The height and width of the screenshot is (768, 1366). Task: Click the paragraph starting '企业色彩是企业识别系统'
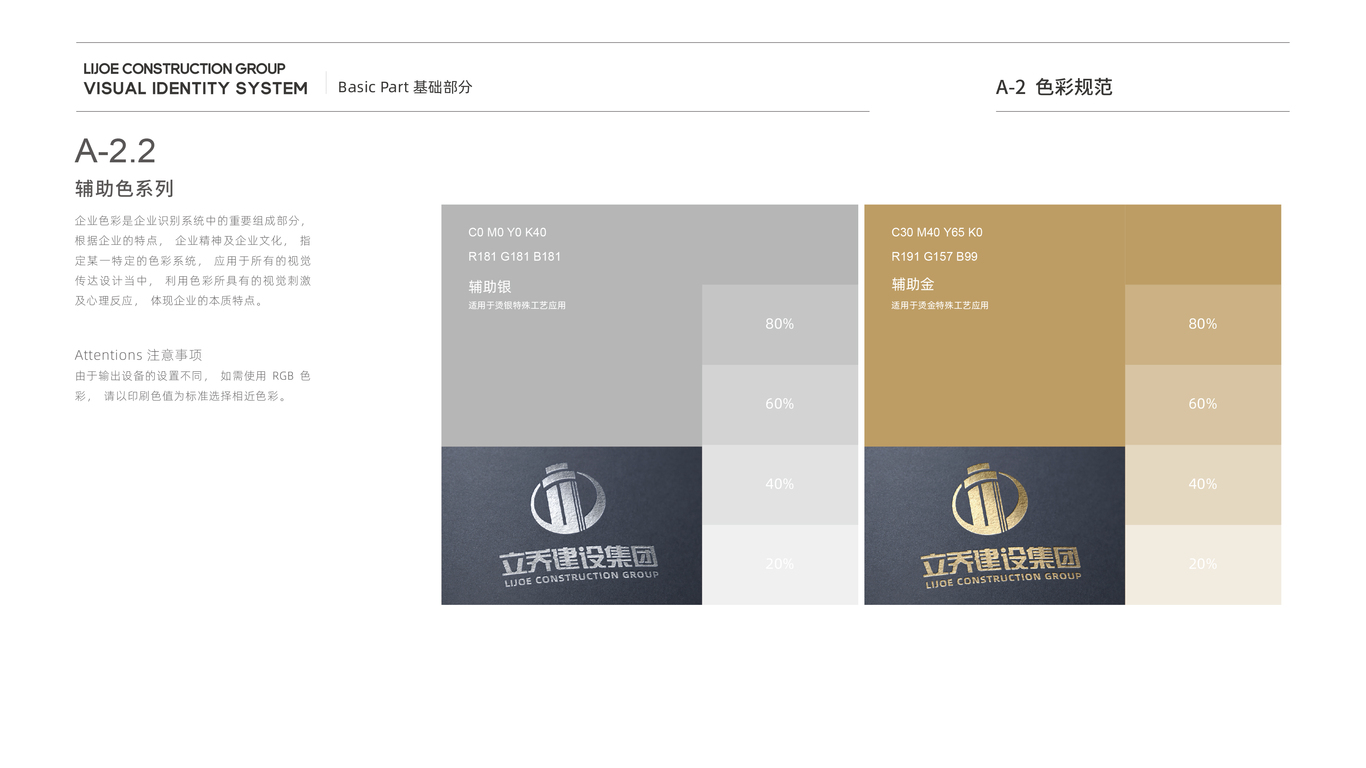193,261
